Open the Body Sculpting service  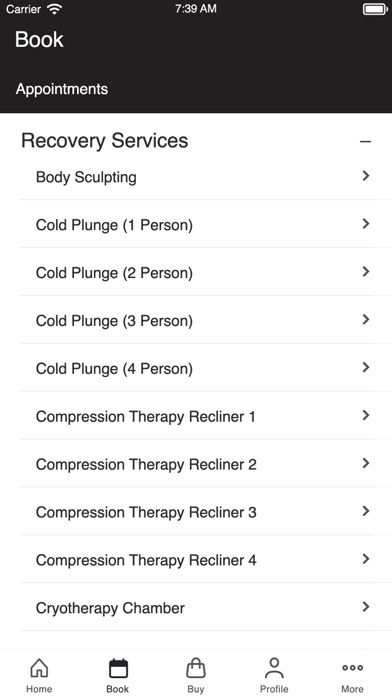206,177
